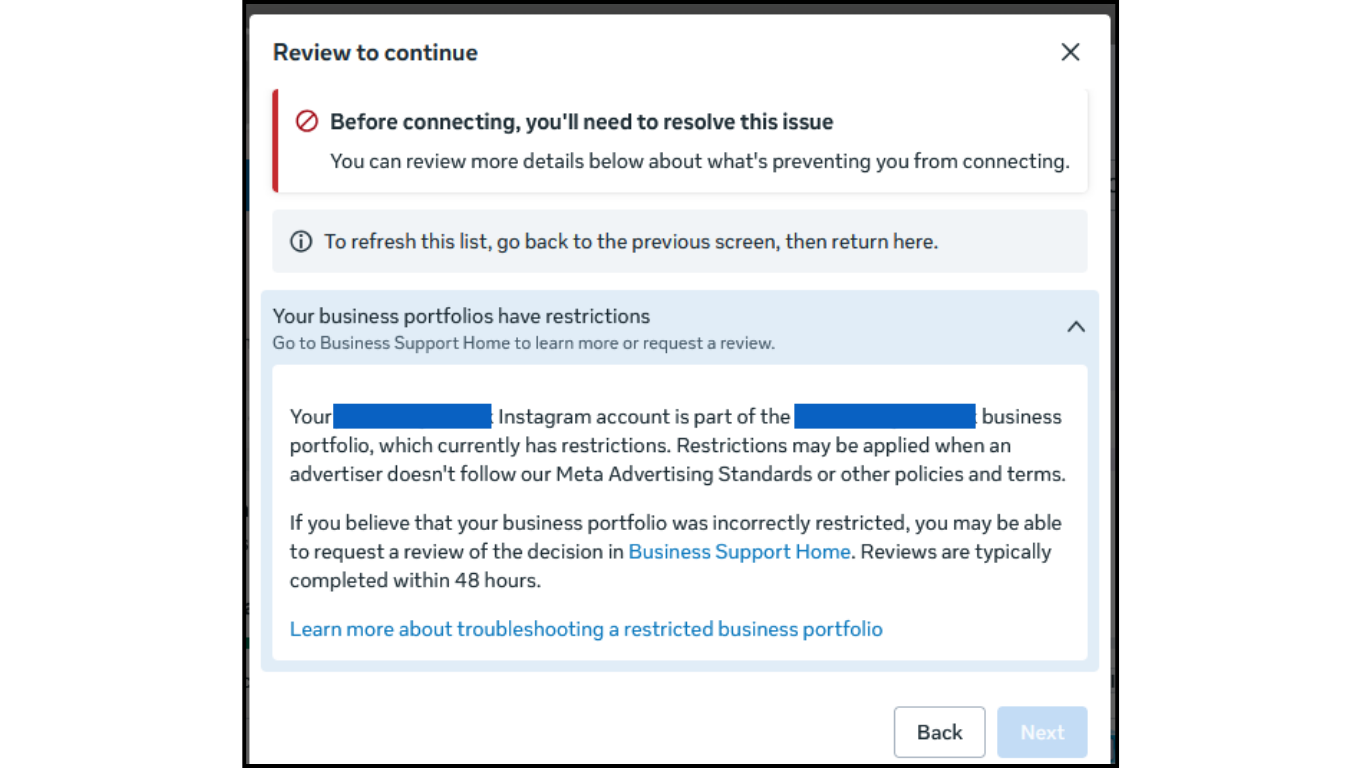Click the 'completed within 48 hours' text
The width and height of the screenshot is (1366, 768).
(415, 581)
